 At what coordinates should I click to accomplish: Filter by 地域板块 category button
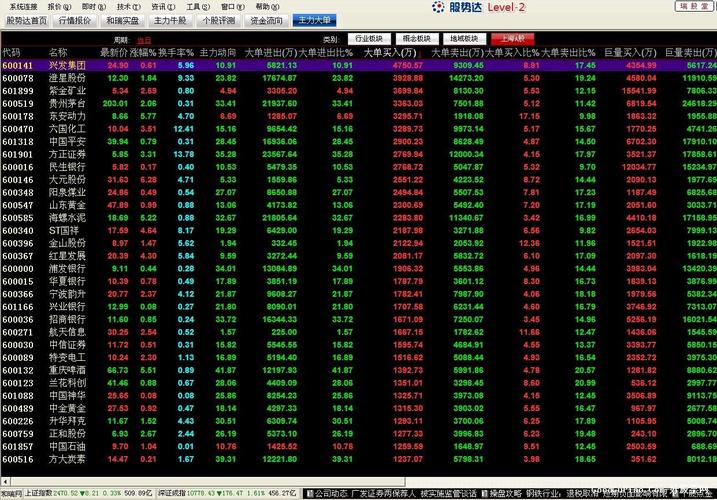(x=464, y=39)
